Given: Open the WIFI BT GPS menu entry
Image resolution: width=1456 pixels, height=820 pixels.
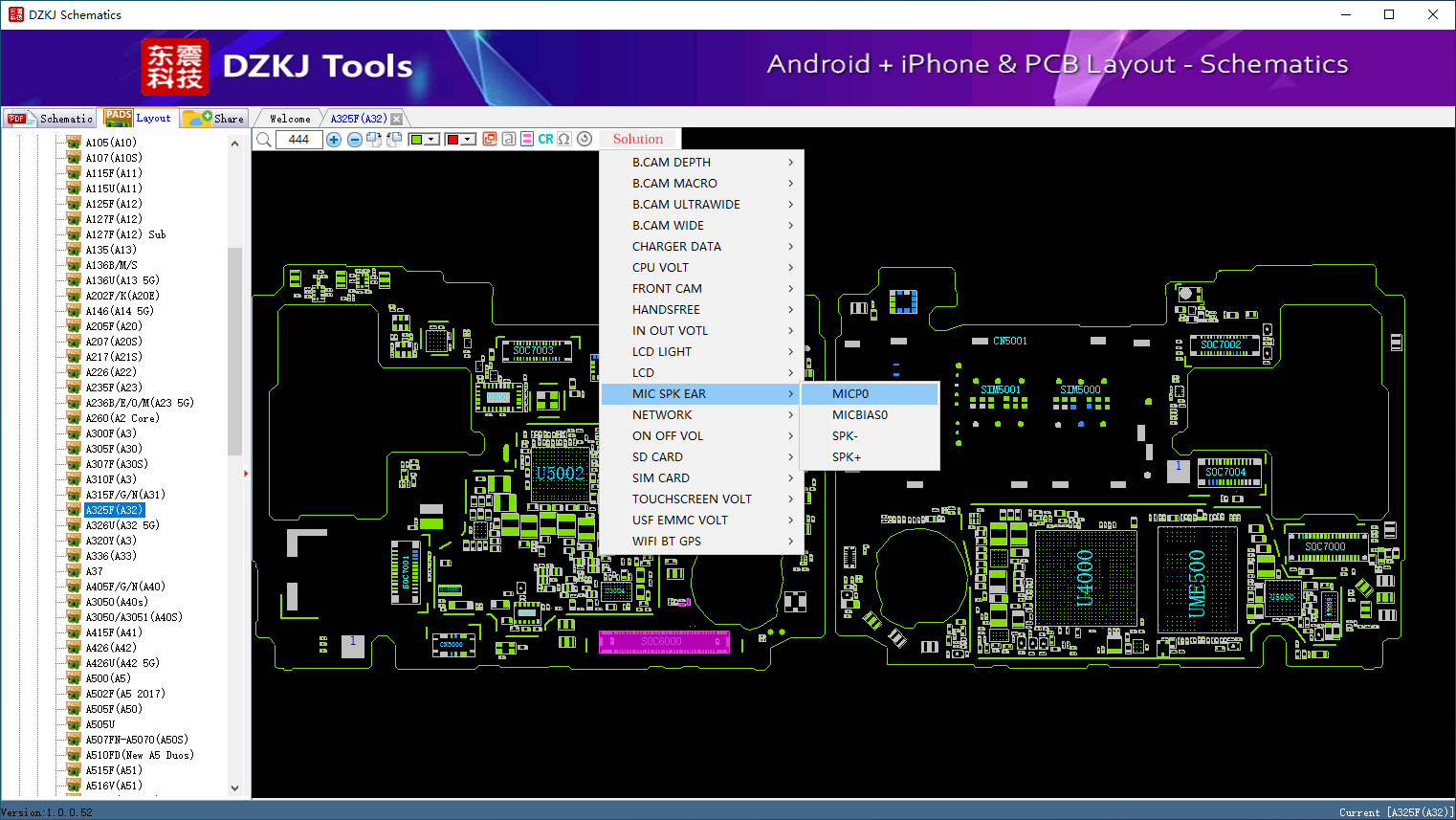Looking at the screenshot, I should click(702, 542).
